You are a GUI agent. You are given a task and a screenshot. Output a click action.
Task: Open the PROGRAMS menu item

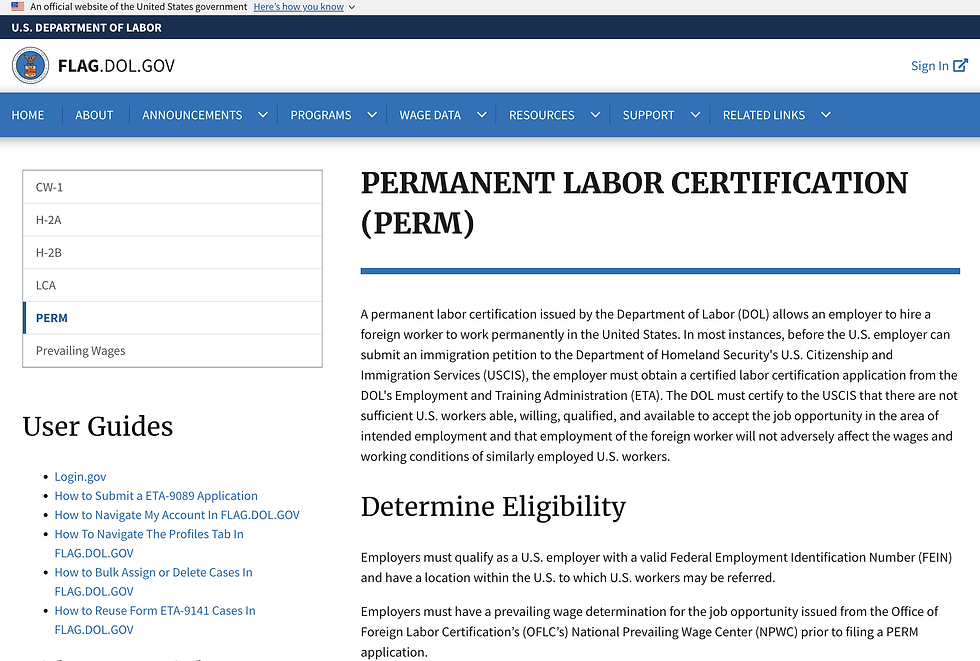321,115
